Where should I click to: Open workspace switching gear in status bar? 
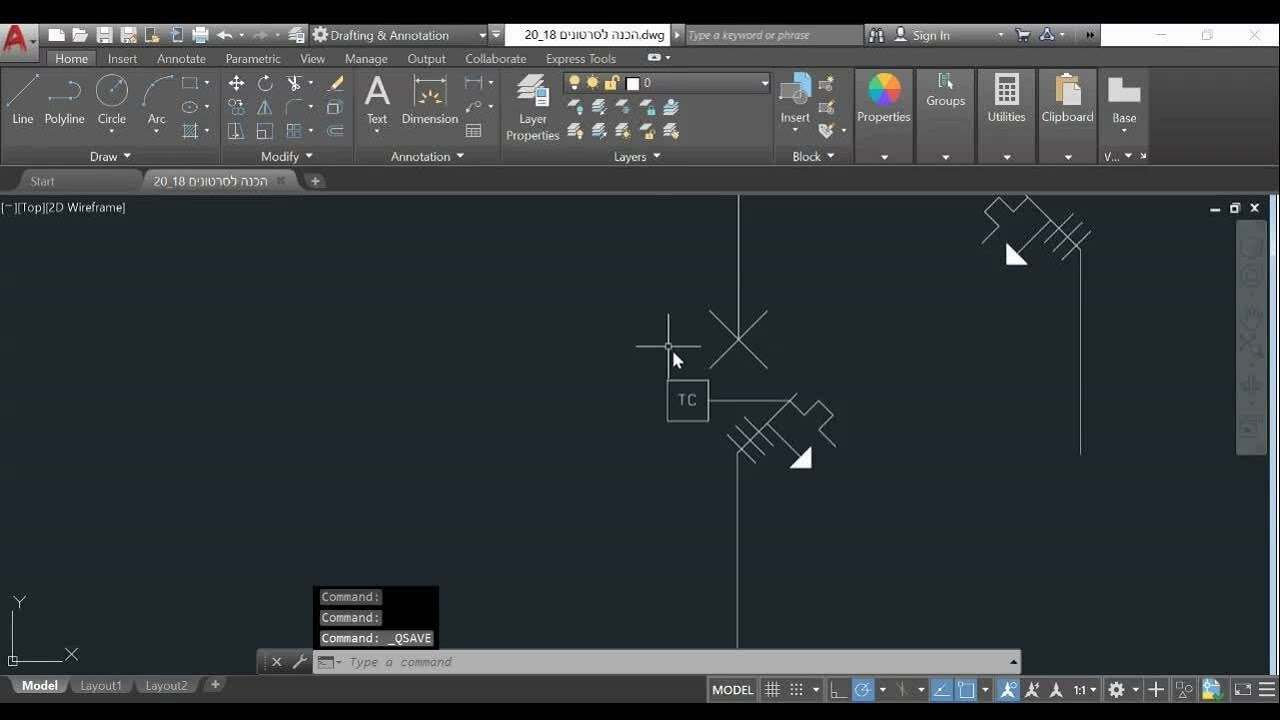1117,690
